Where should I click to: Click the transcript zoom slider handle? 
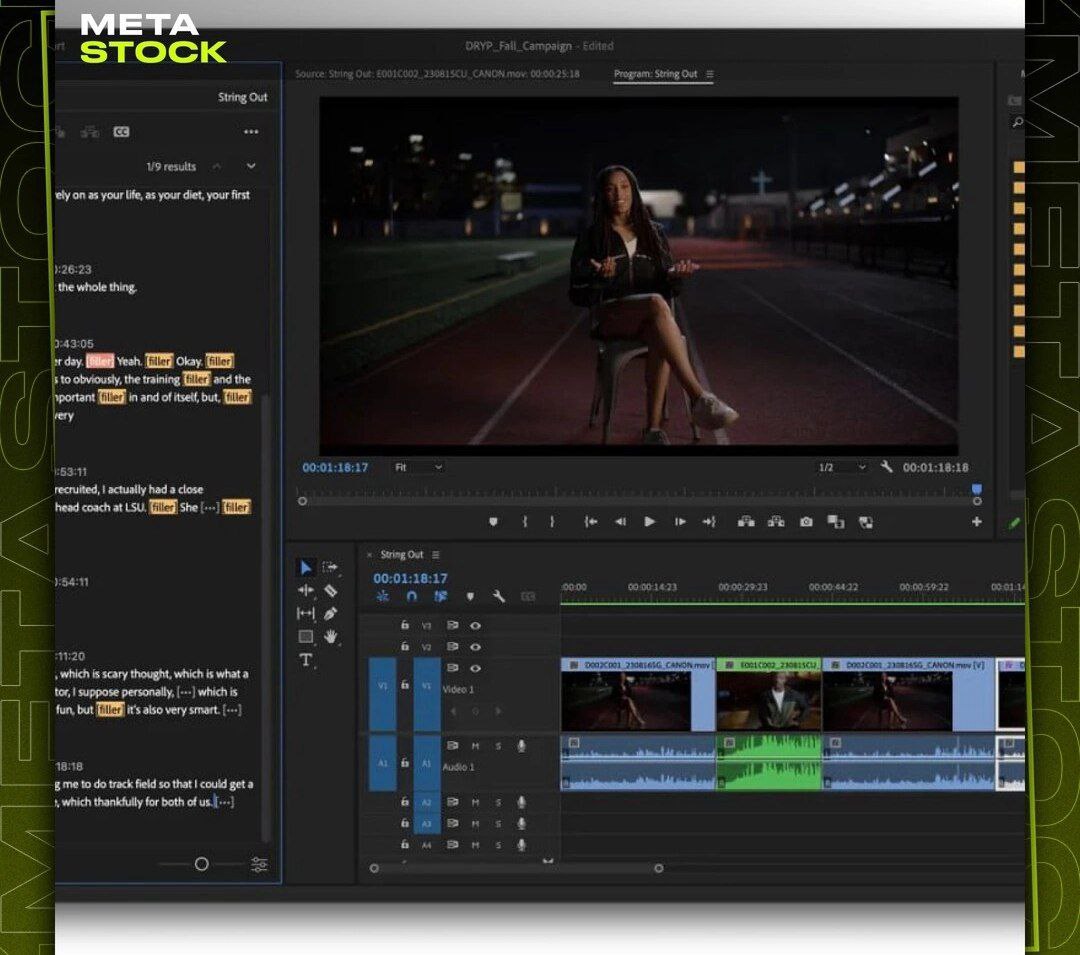click(201, 864)
